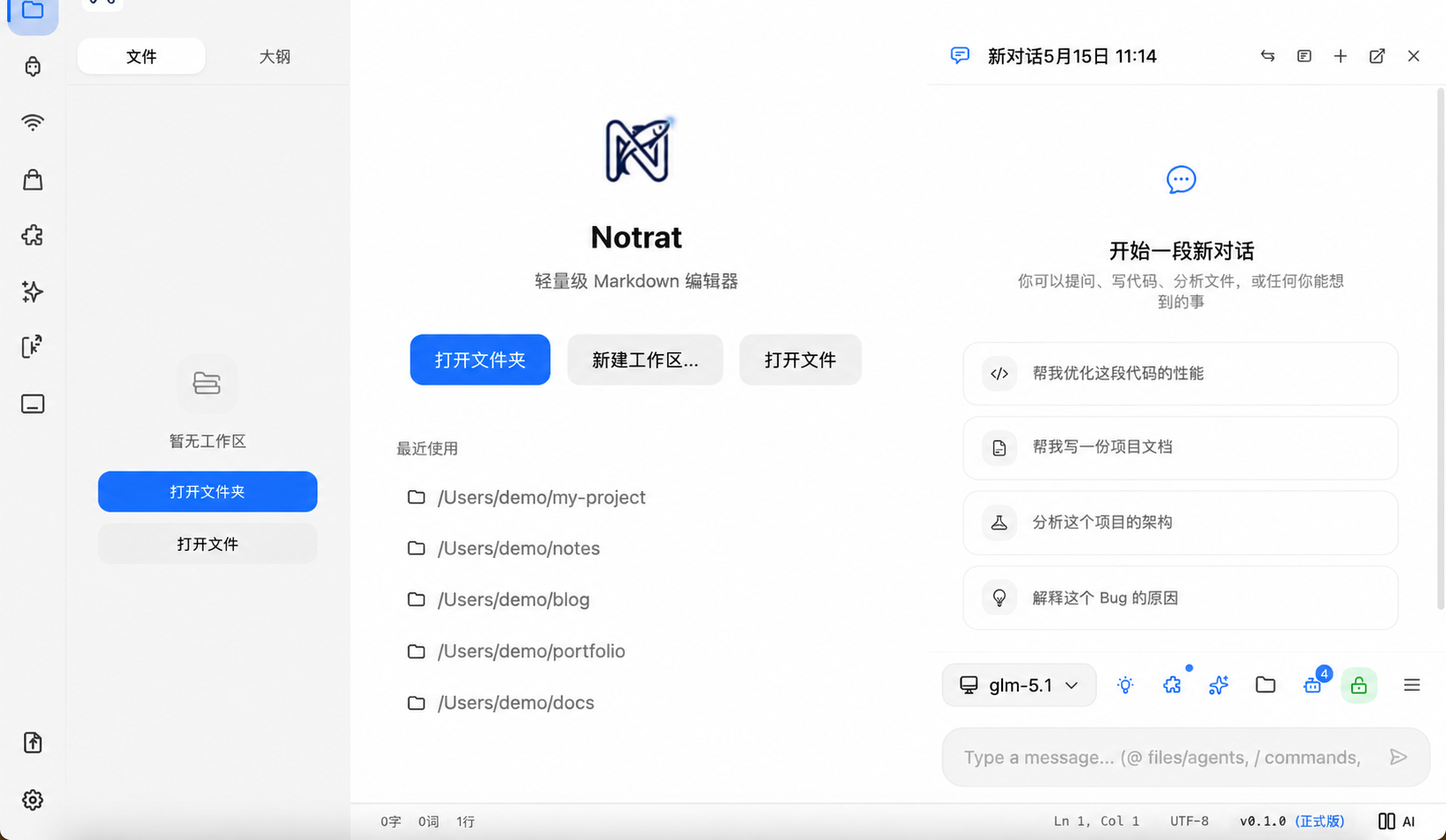Select suggestion 分析这个项目的架构
The image size is (1446, 840).
[1181, 522]
